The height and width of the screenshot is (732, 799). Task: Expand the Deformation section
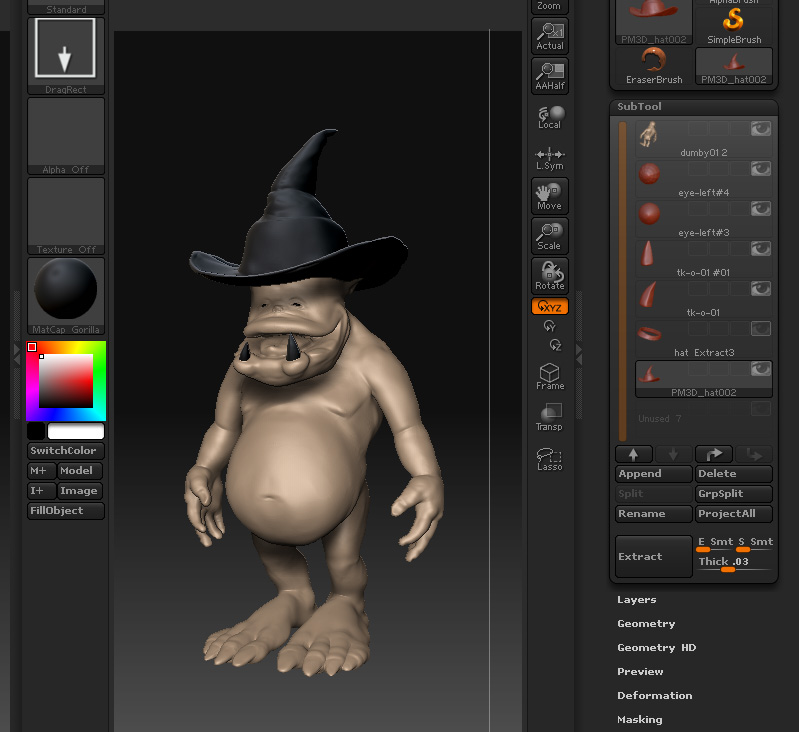pyautogui.click(x=655, y=695)
